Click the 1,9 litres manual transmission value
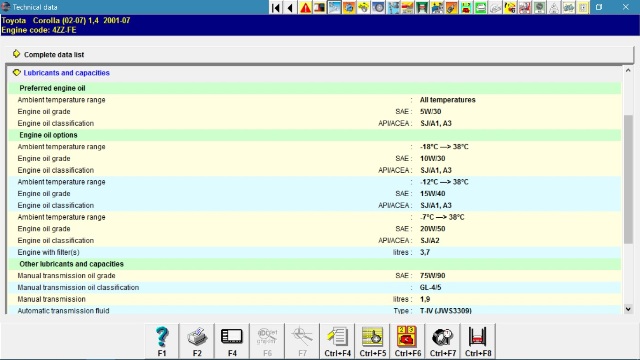 pos(425,299)
